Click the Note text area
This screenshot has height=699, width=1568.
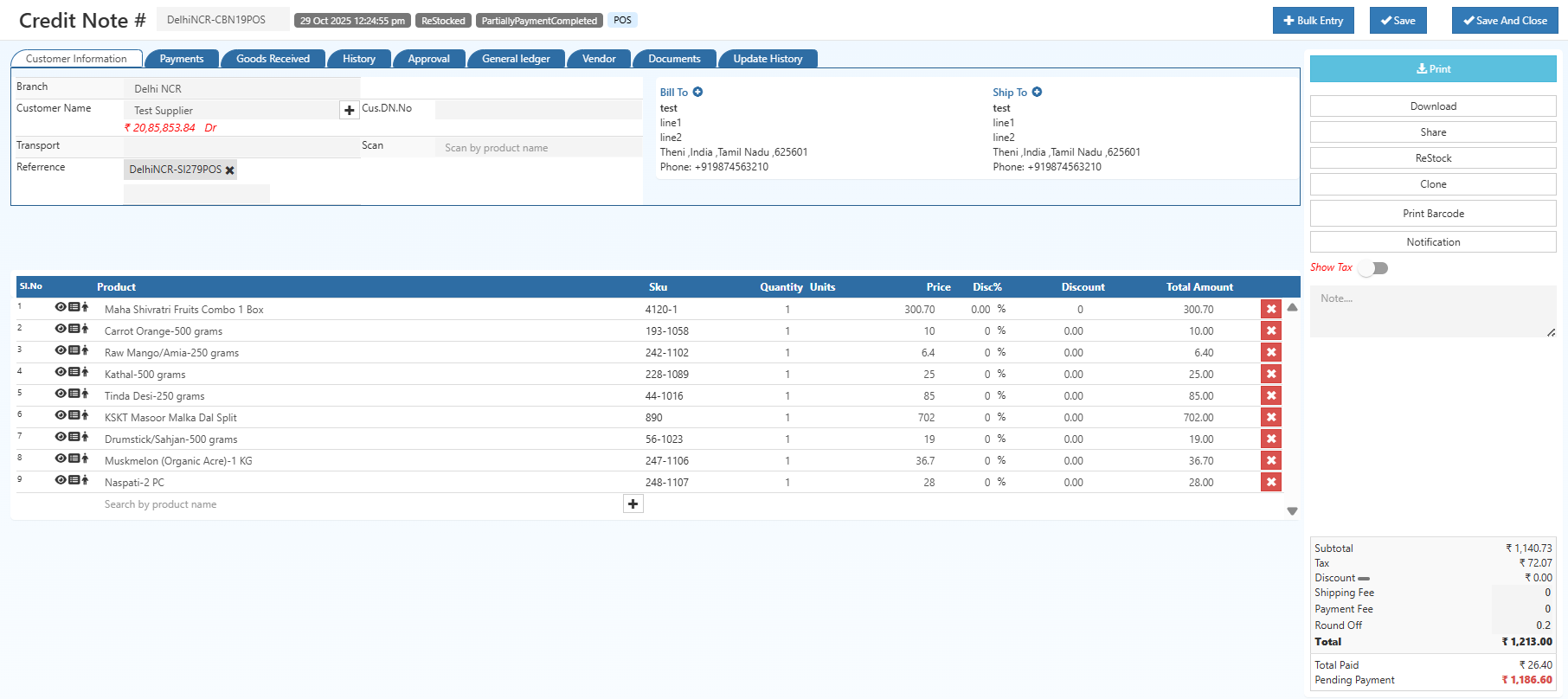pyautogui.click(x=1433, y=311)
